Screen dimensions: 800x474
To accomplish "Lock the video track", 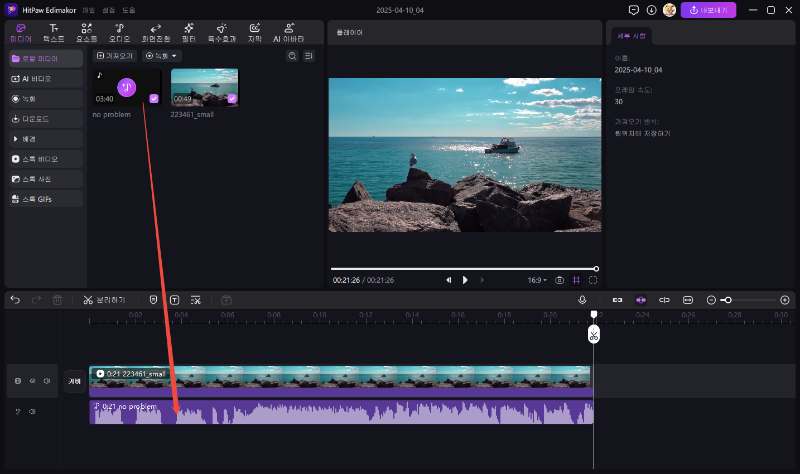I will (18, 381).
